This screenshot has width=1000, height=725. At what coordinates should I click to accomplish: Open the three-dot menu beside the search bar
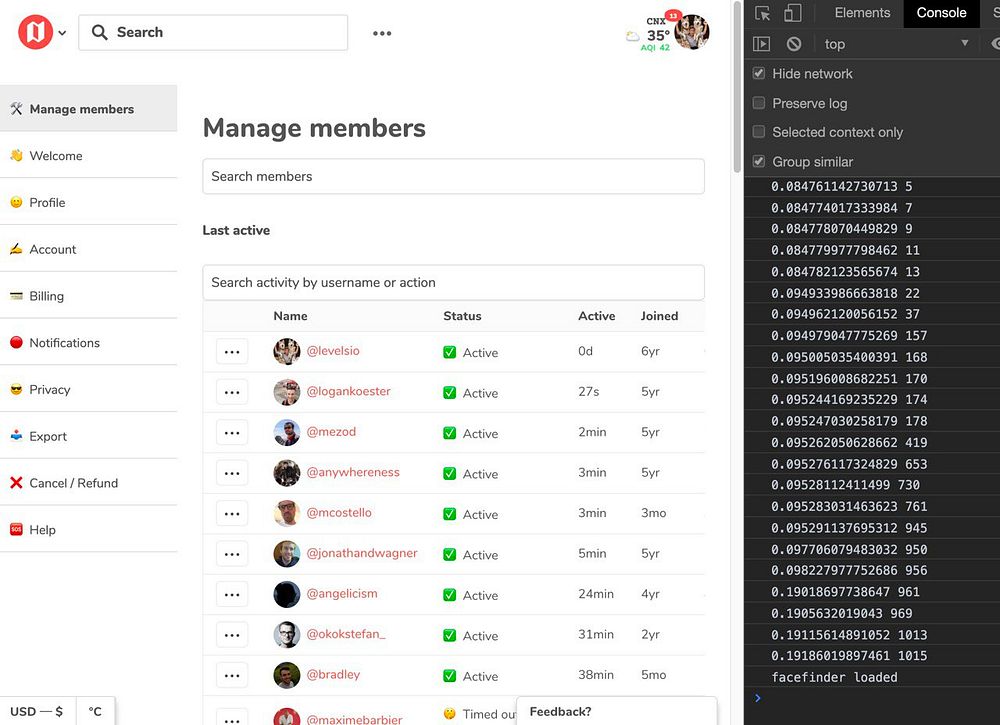(382, 33)
